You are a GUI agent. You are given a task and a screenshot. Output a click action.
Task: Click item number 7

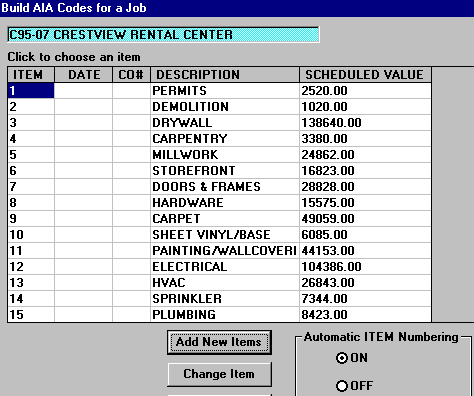[x=31, y=187]
